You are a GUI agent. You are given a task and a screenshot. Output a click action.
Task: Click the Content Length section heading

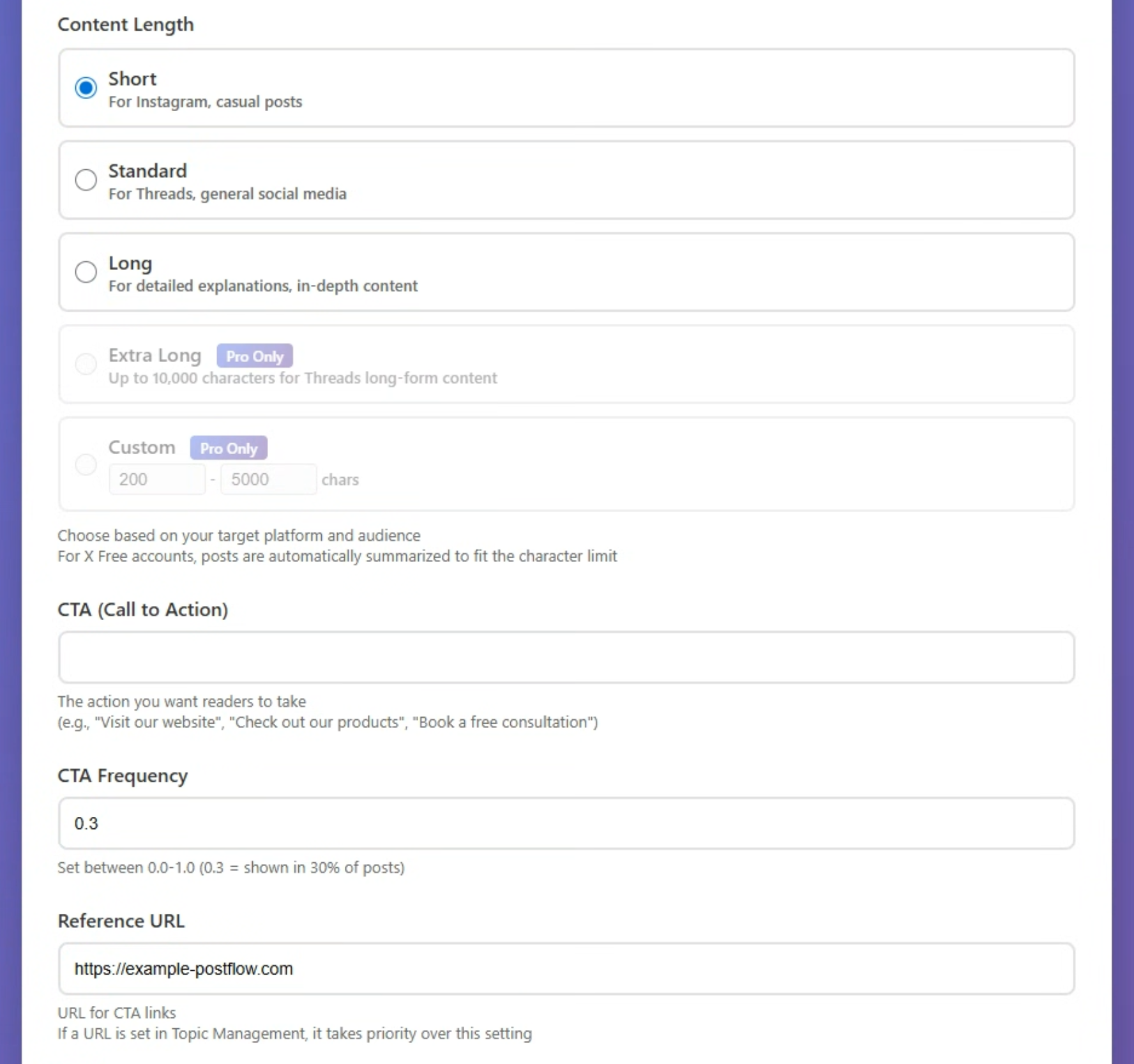coord(125,24)
